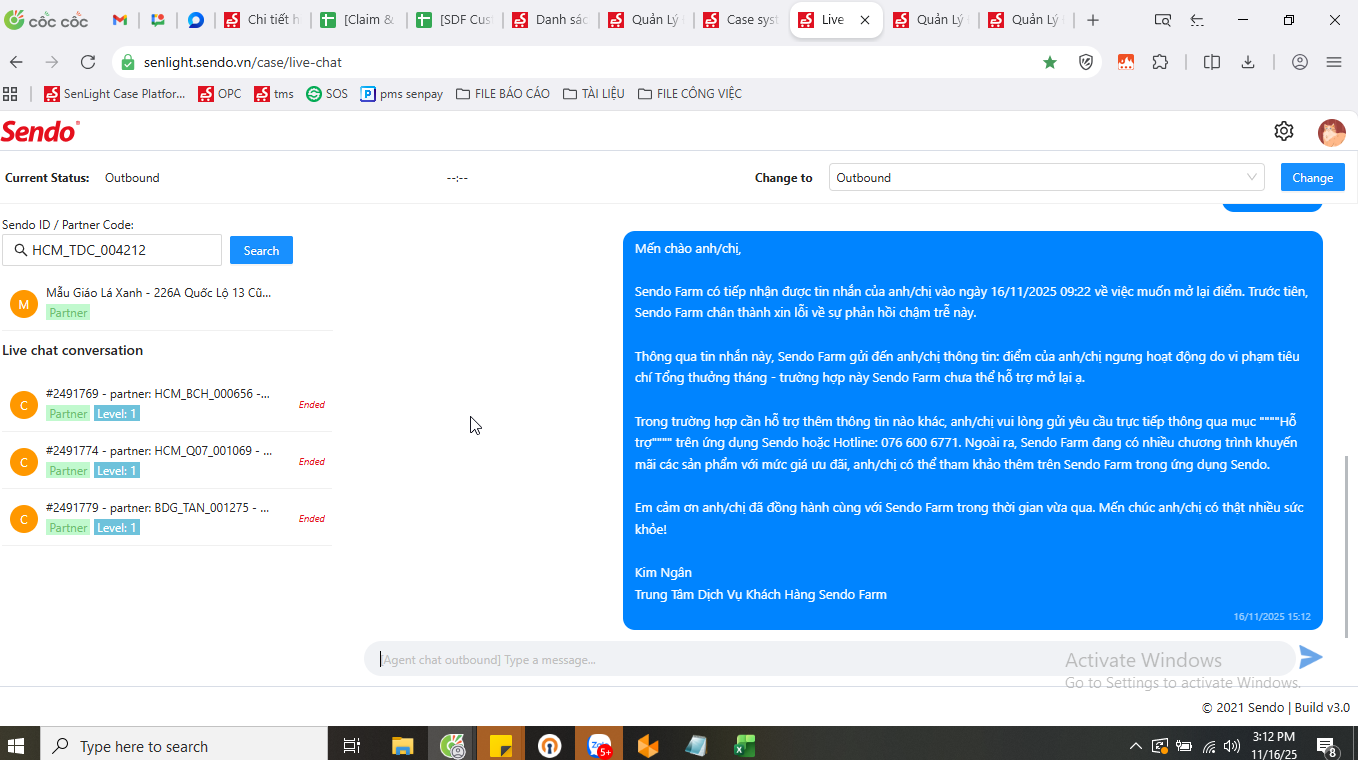
Task: Open the tms bookmark
Action: [274, 94]
